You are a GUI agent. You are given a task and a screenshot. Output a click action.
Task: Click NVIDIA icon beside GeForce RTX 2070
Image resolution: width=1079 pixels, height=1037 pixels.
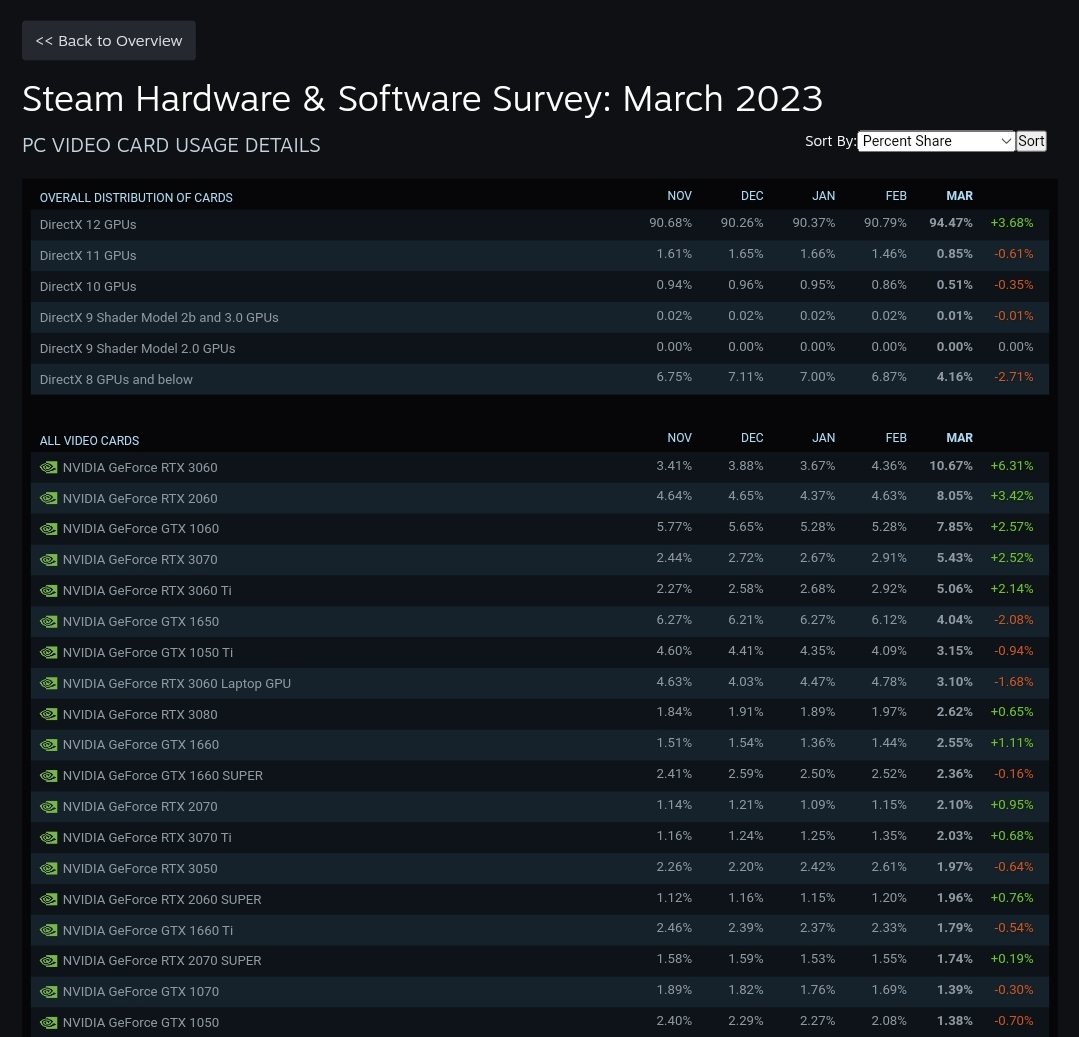tap(48, 806)
